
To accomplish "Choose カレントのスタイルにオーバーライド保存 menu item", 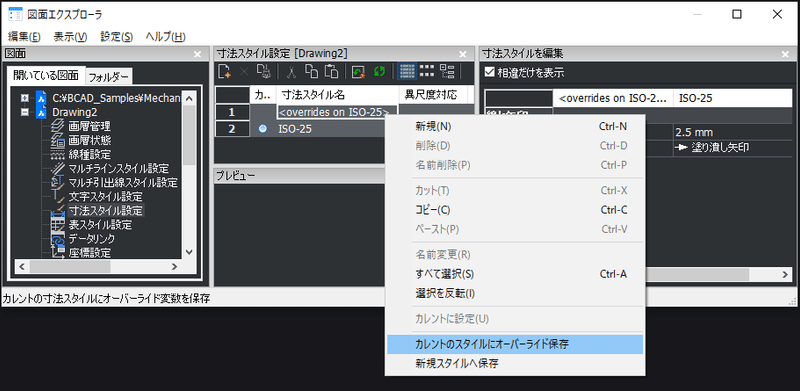I will click(x=515, y=345).
